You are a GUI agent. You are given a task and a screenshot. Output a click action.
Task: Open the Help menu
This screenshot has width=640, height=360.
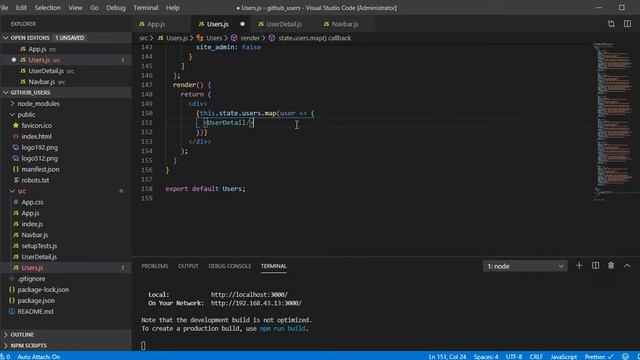173,8
